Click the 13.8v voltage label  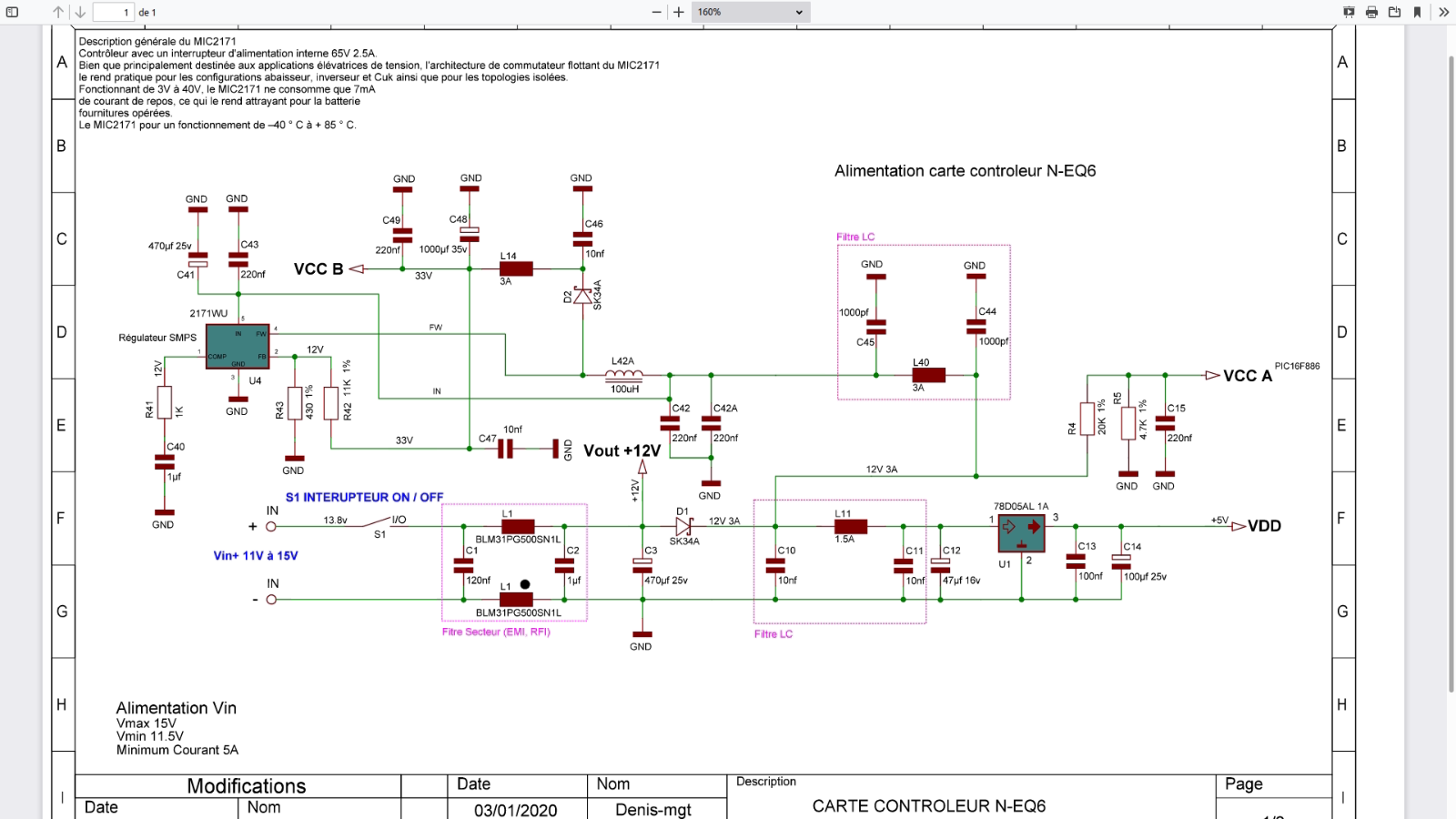point(335,521)
